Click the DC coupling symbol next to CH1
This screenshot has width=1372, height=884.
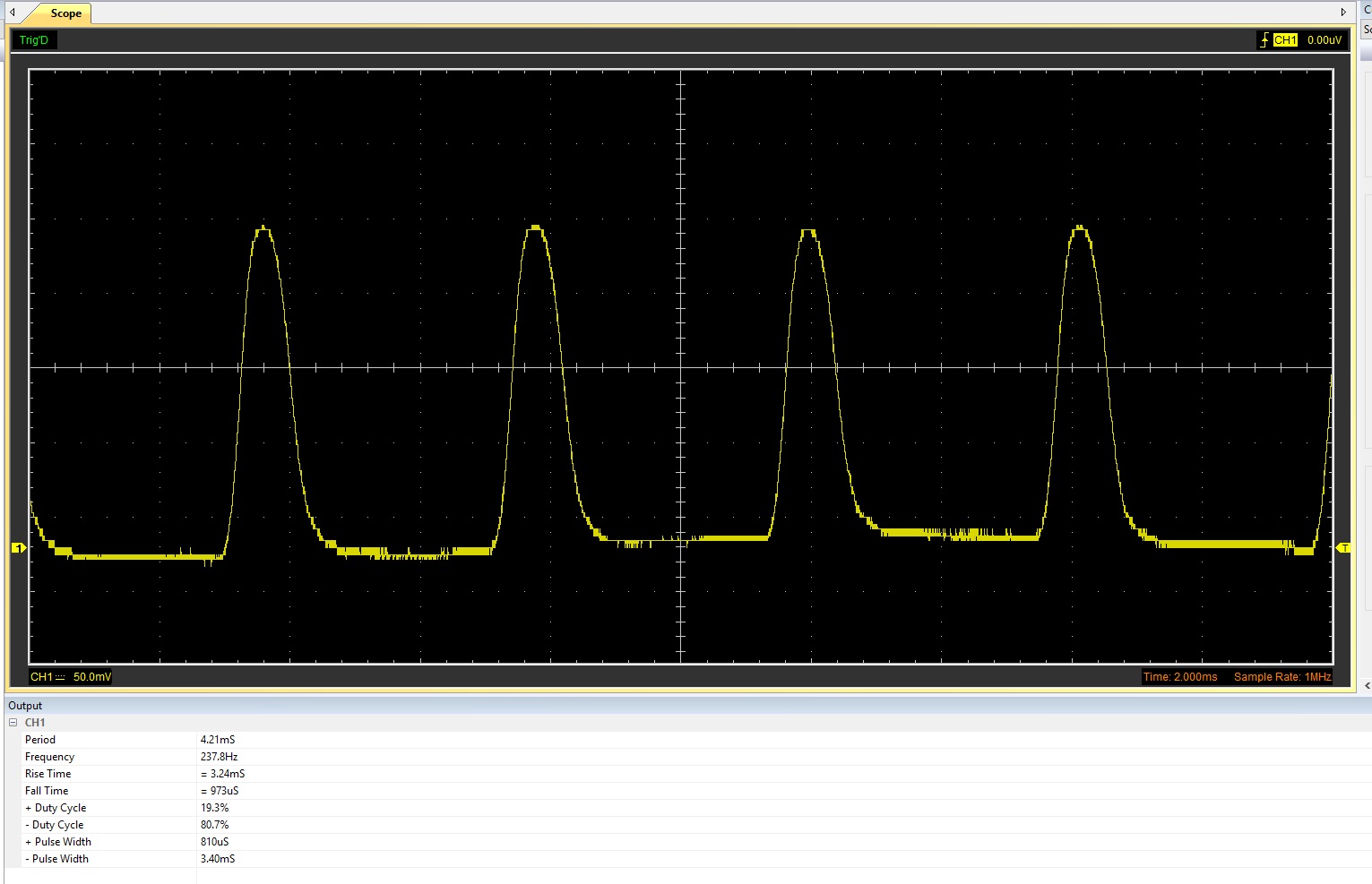pyautogui.click(x=60, y=677)
